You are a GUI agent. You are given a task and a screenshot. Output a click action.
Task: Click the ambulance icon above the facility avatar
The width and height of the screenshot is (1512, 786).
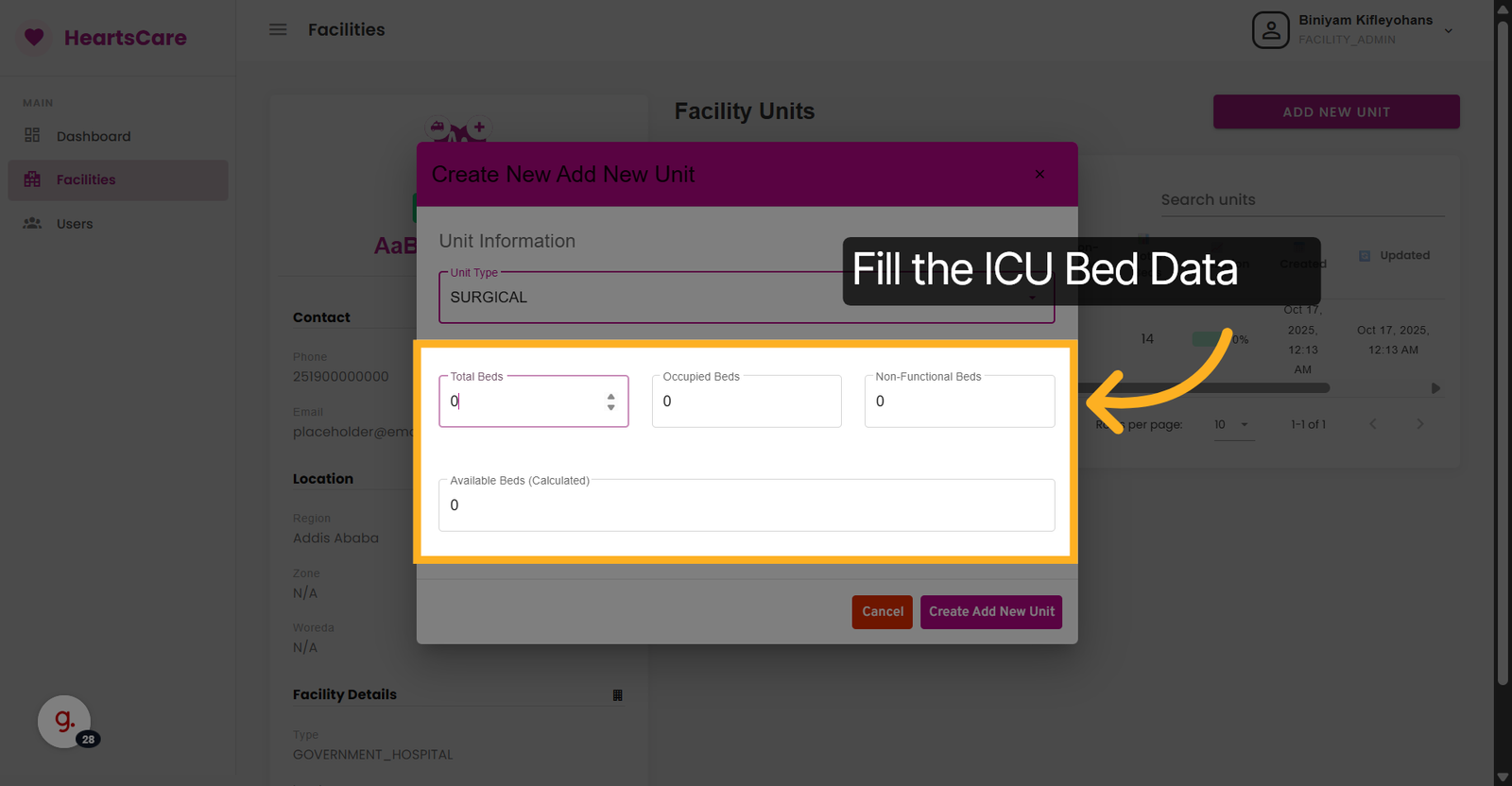[x=438, y=128]
